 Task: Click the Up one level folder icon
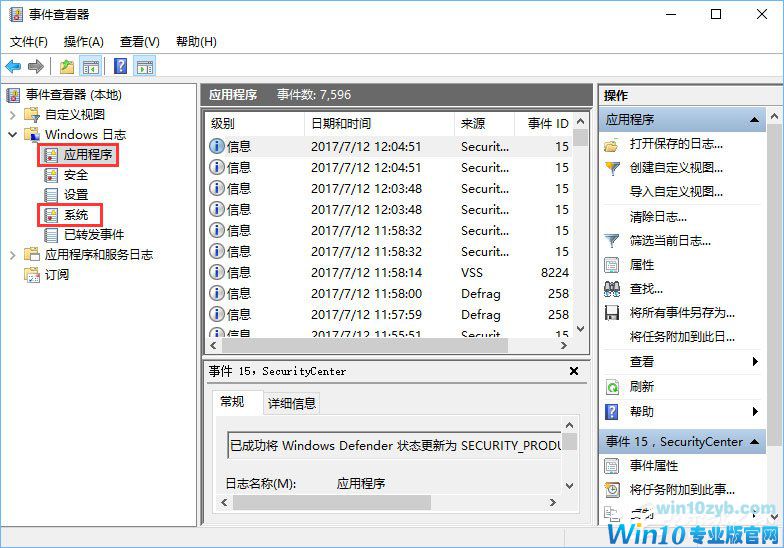pos(66,66)
